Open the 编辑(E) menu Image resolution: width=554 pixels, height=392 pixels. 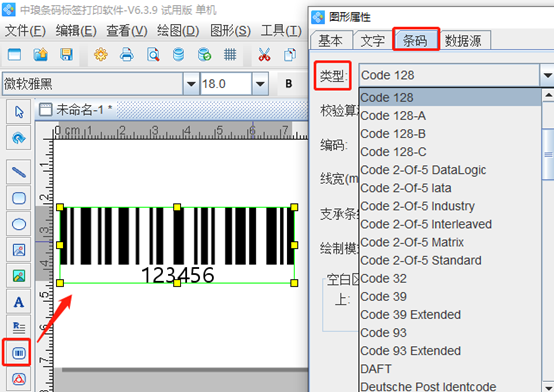pyautogui.click(x=76, y=31)
